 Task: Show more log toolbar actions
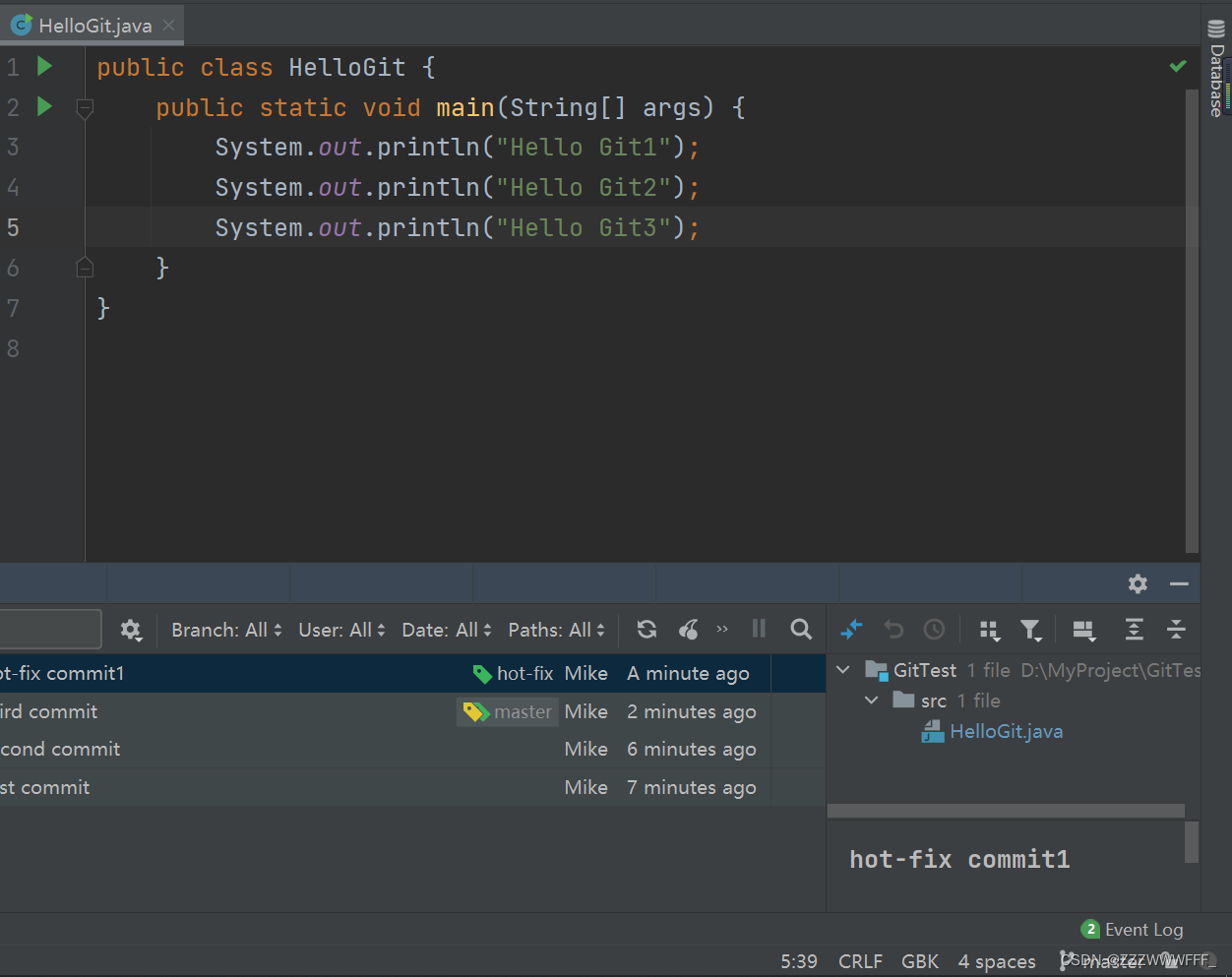(x=722, y=630)
